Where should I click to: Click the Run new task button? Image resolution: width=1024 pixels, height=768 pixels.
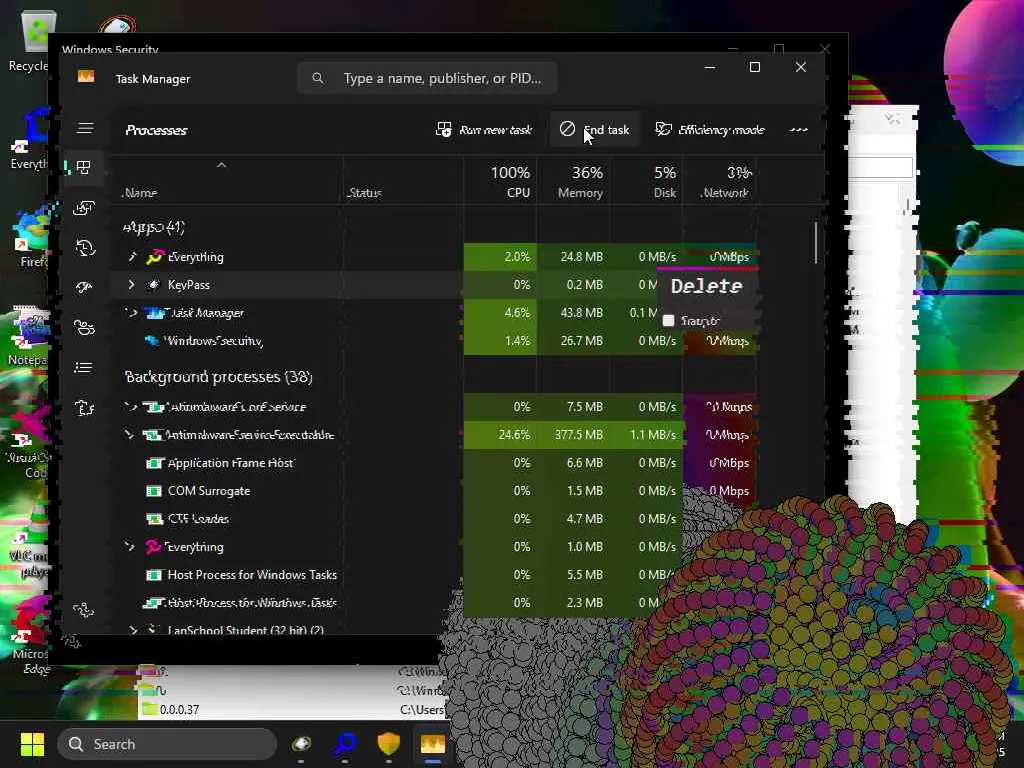(484, 129)
